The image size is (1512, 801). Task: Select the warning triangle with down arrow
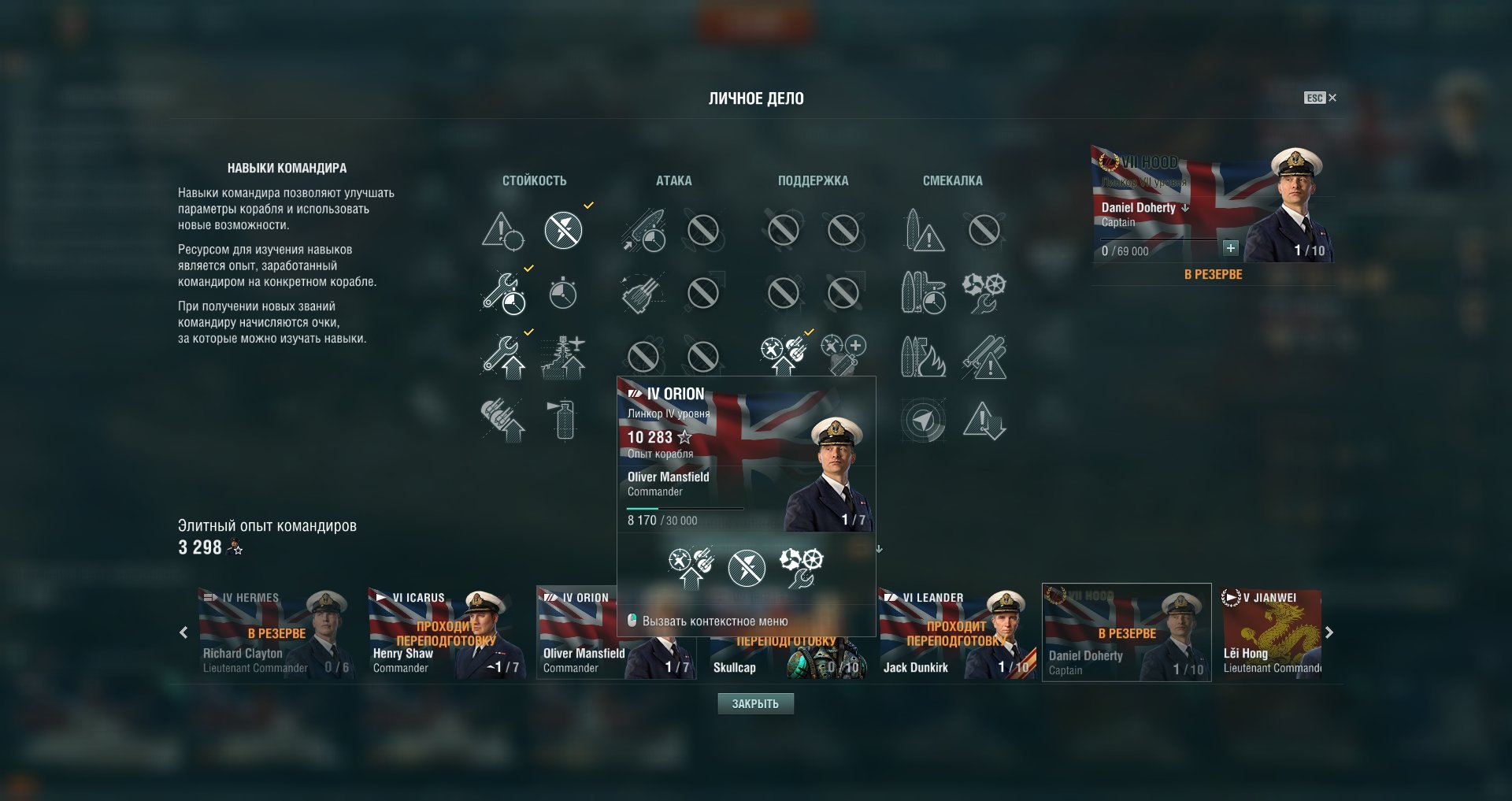pyautogui.click(x=984, y=420)
